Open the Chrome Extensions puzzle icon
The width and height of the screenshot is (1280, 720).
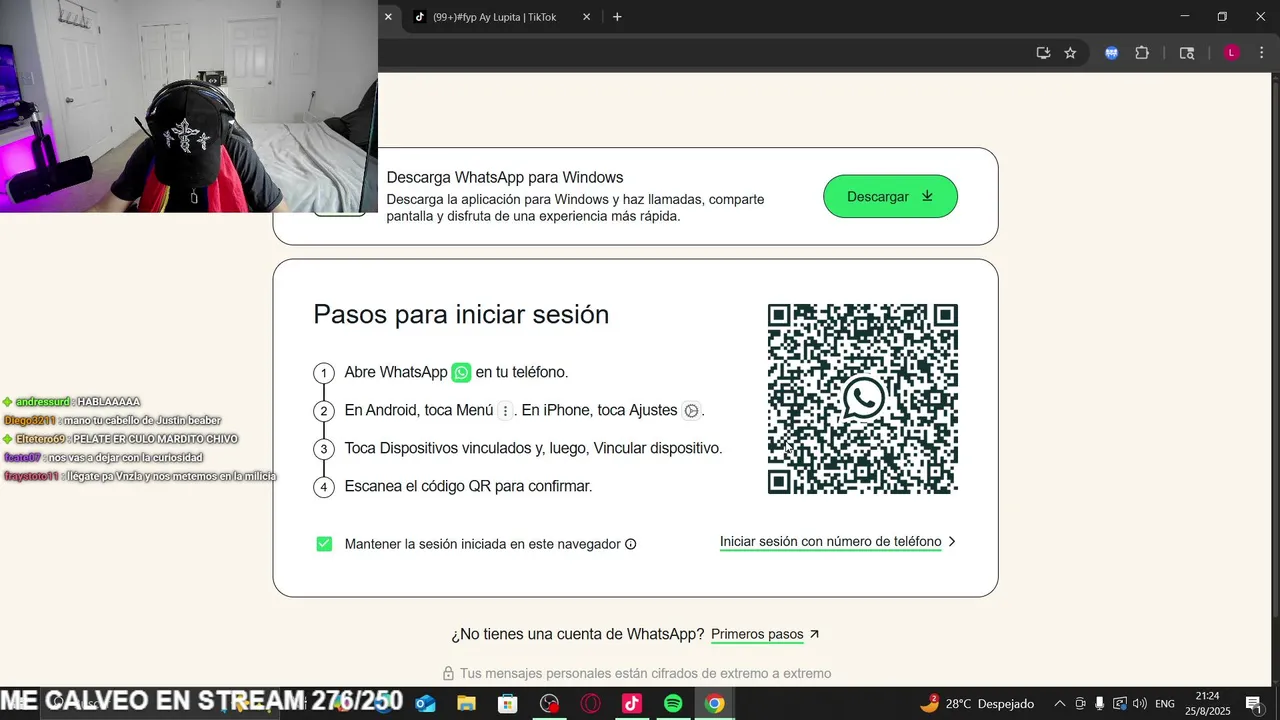pos(1142,53)
